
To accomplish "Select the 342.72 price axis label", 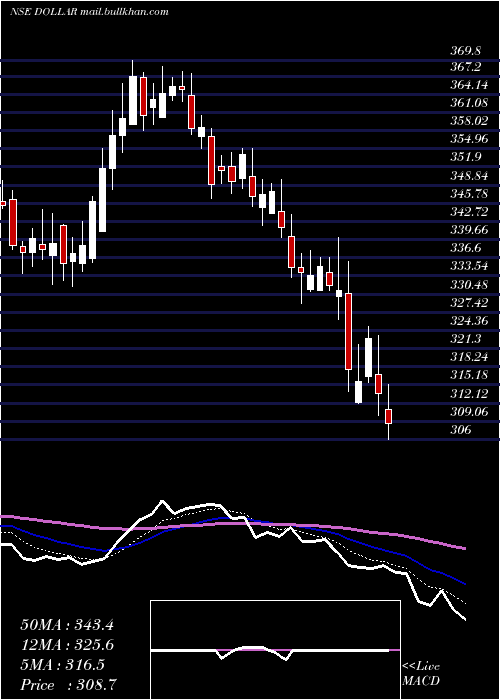I will pyautogui.click(x=469, y=212).
